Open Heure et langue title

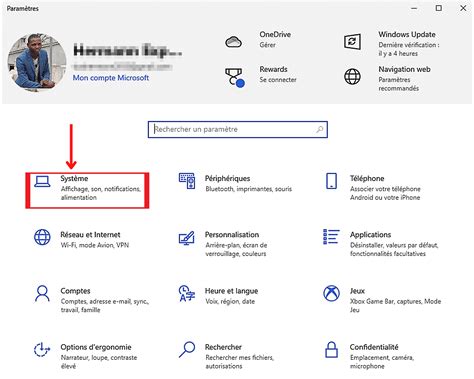coord(232,291)
